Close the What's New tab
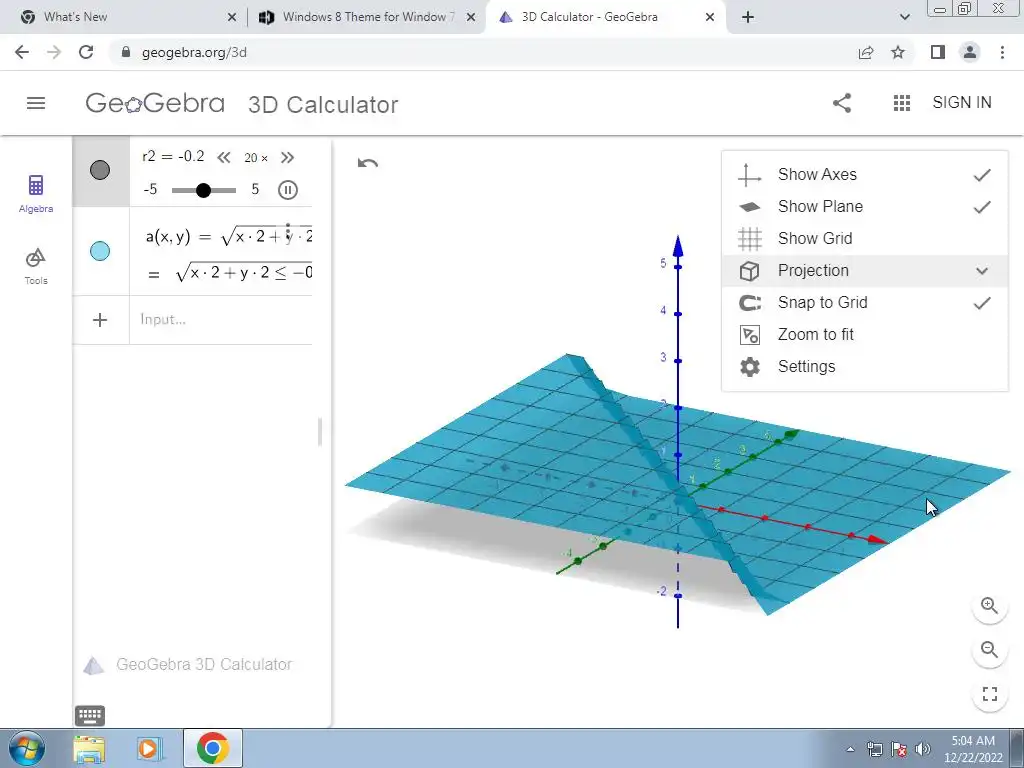Image resolution: width=1024 pixels, height=768 pixels. pyautogui.click(x=232, y=18)
